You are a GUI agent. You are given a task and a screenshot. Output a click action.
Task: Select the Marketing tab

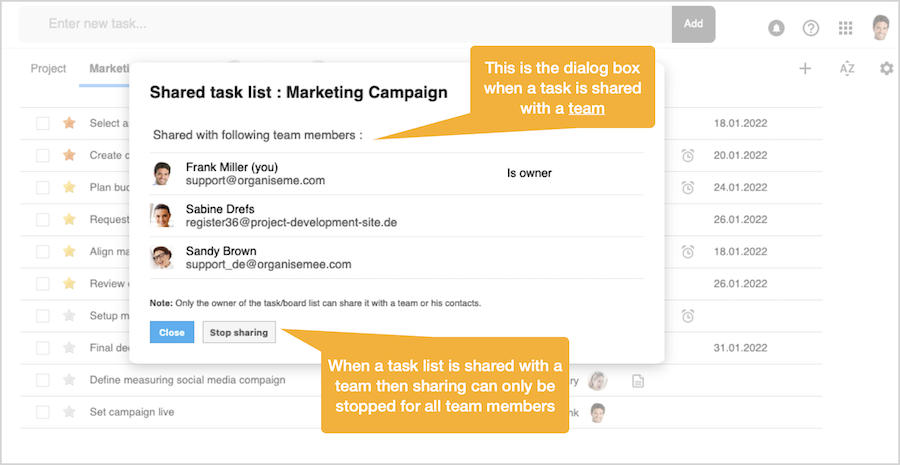(108, 69)
